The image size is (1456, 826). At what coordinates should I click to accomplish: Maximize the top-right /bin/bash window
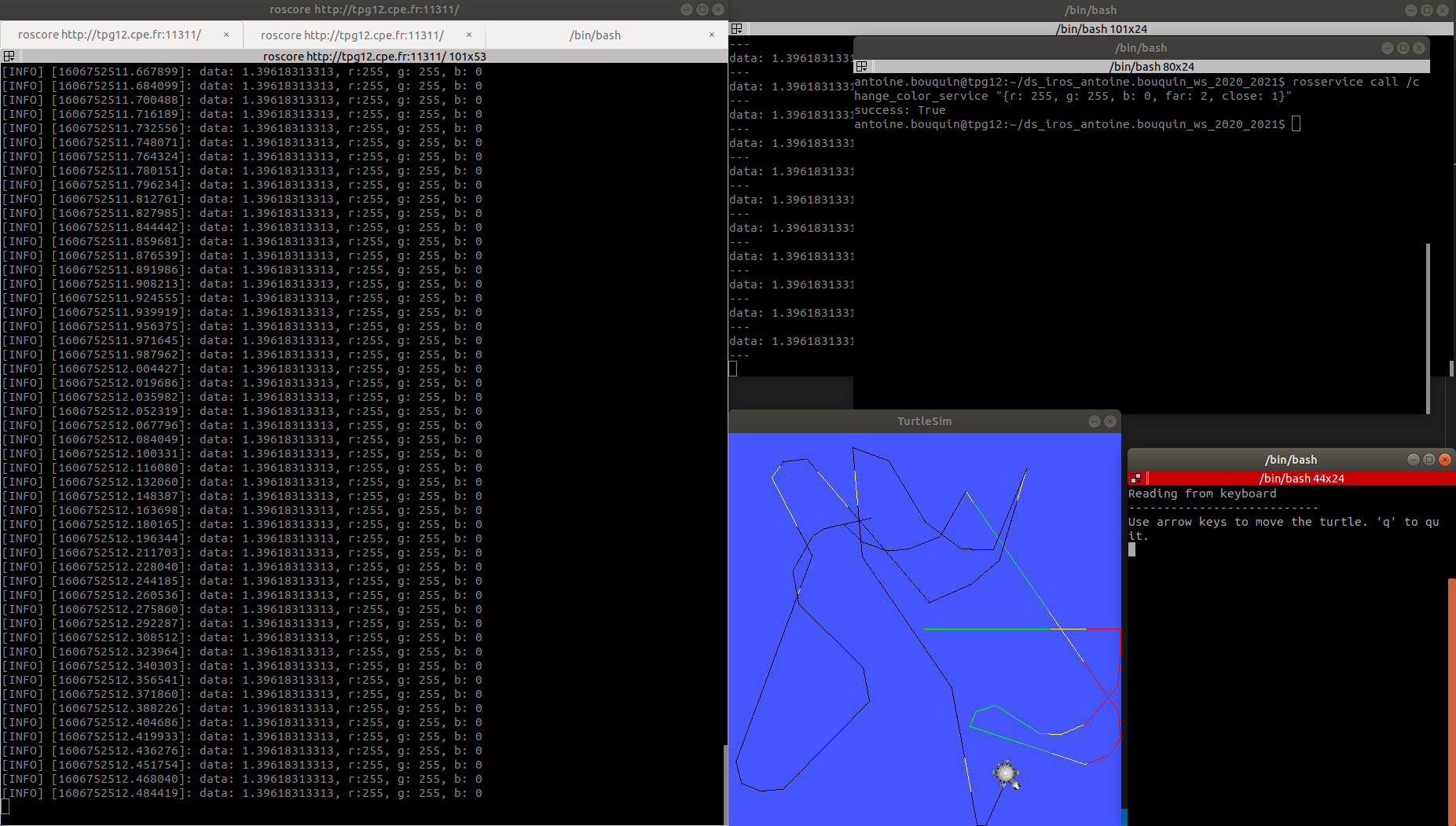1427,10
